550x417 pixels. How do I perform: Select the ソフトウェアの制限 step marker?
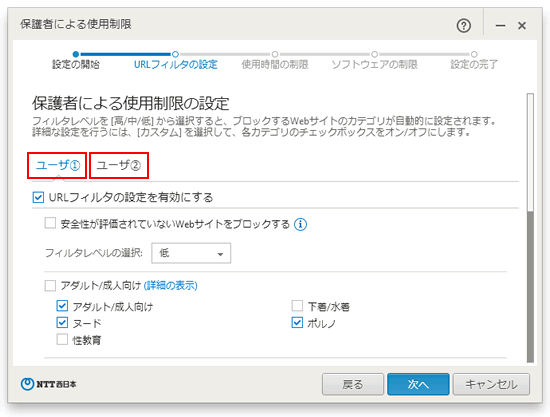coord(375,54)
